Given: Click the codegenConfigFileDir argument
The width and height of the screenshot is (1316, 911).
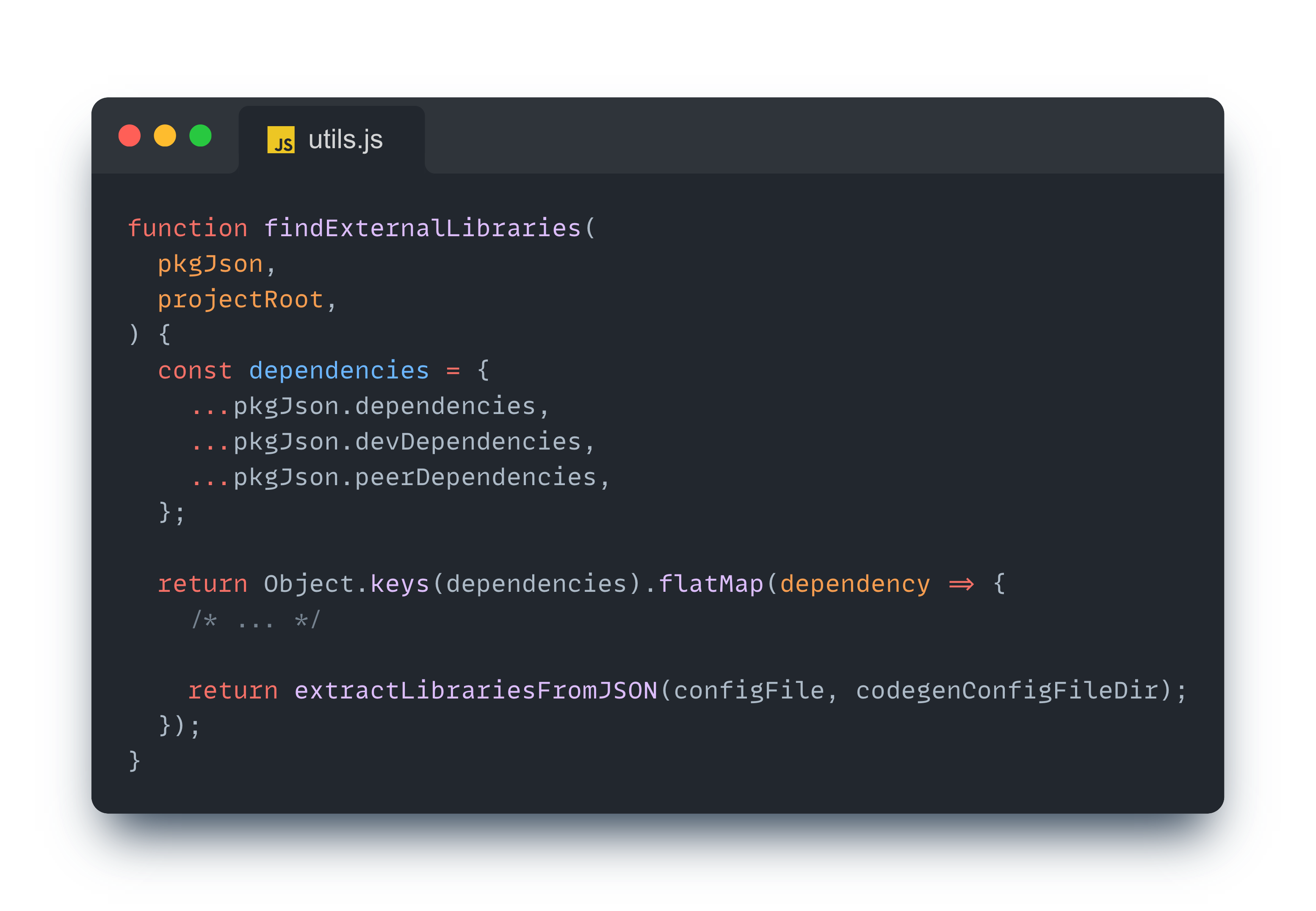Looking at the screenshot, I should (1008, 691).
